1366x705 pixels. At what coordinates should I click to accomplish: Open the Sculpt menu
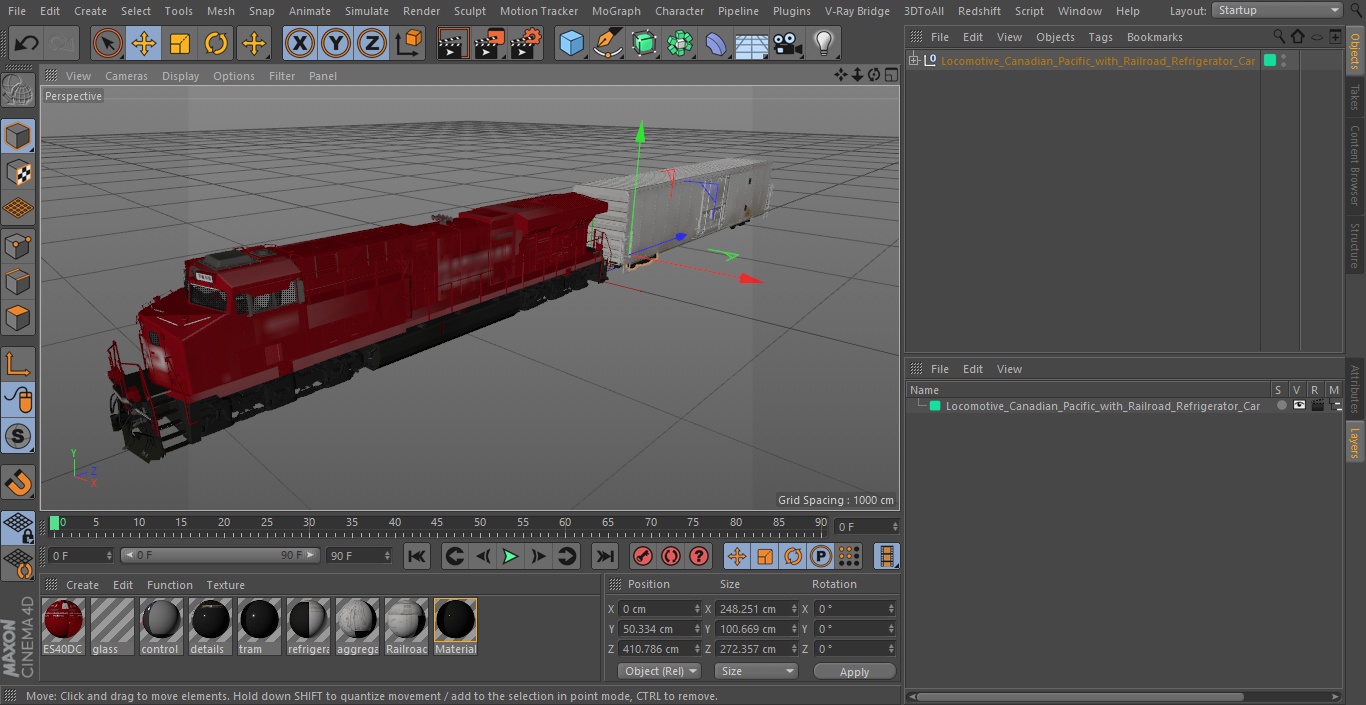469,11
